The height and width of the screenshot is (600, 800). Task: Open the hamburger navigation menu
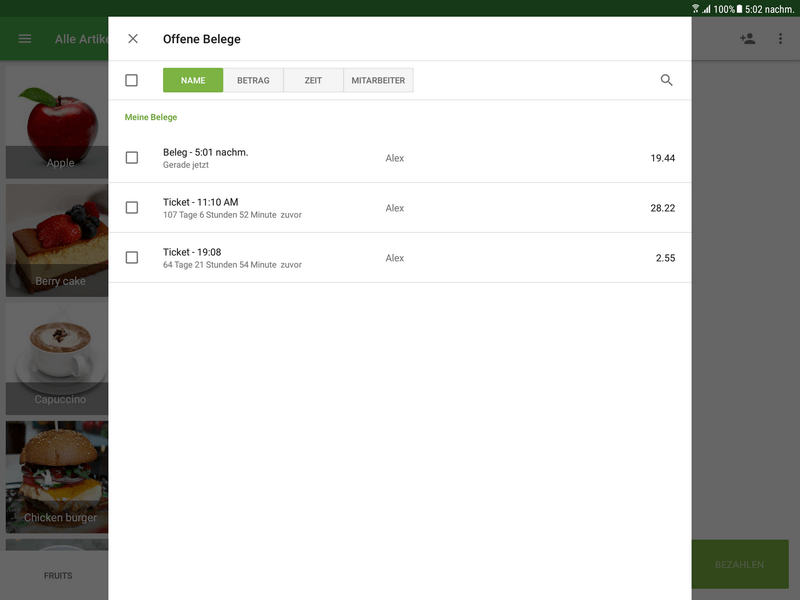[25, 39]
